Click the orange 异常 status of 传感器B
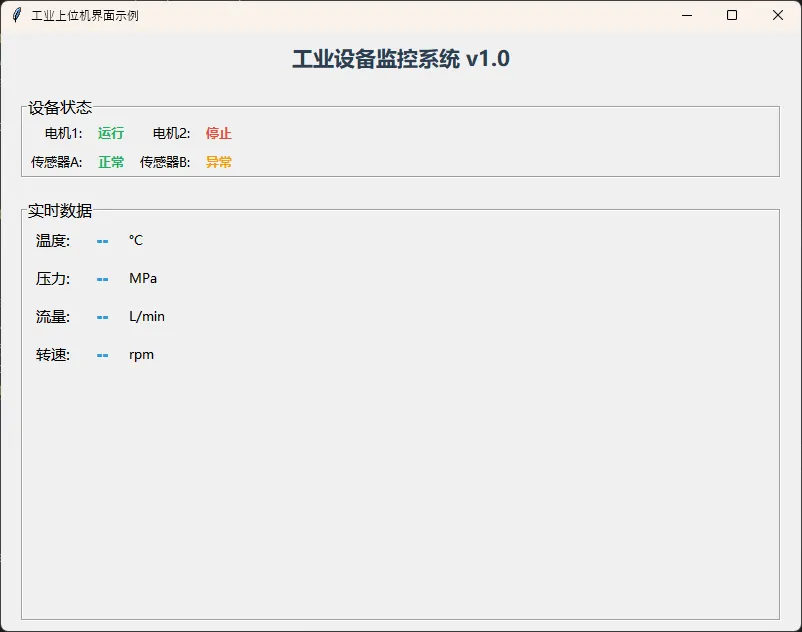802x632 pixels. coord(219,162)
